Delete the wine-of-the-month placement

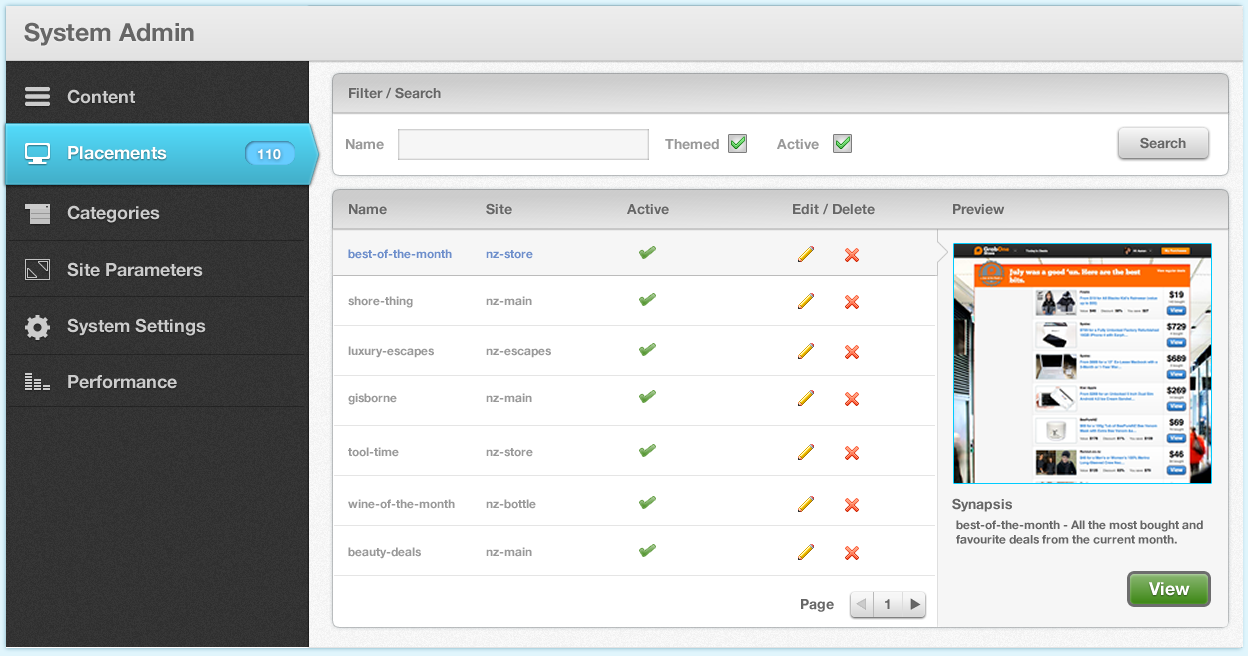(852, 505)
